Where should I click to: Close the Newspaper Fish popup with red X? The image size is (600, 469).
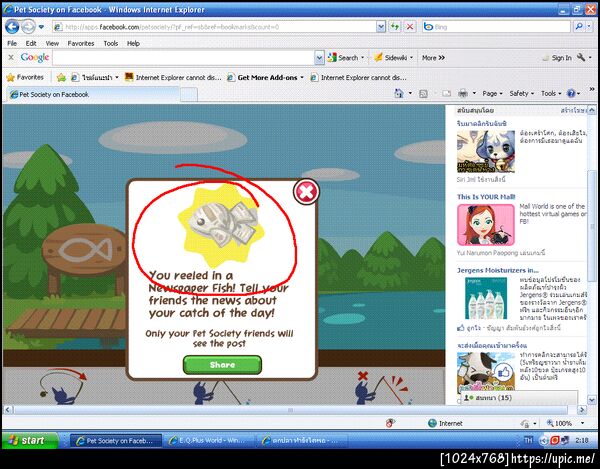coord(306,192)
